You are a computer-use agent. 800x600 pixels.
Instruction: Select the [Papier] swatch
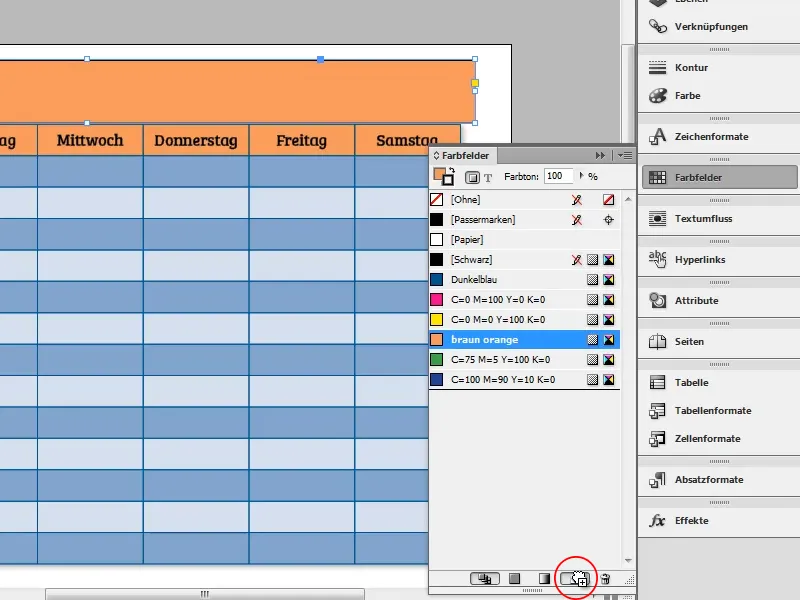point(524,240)
